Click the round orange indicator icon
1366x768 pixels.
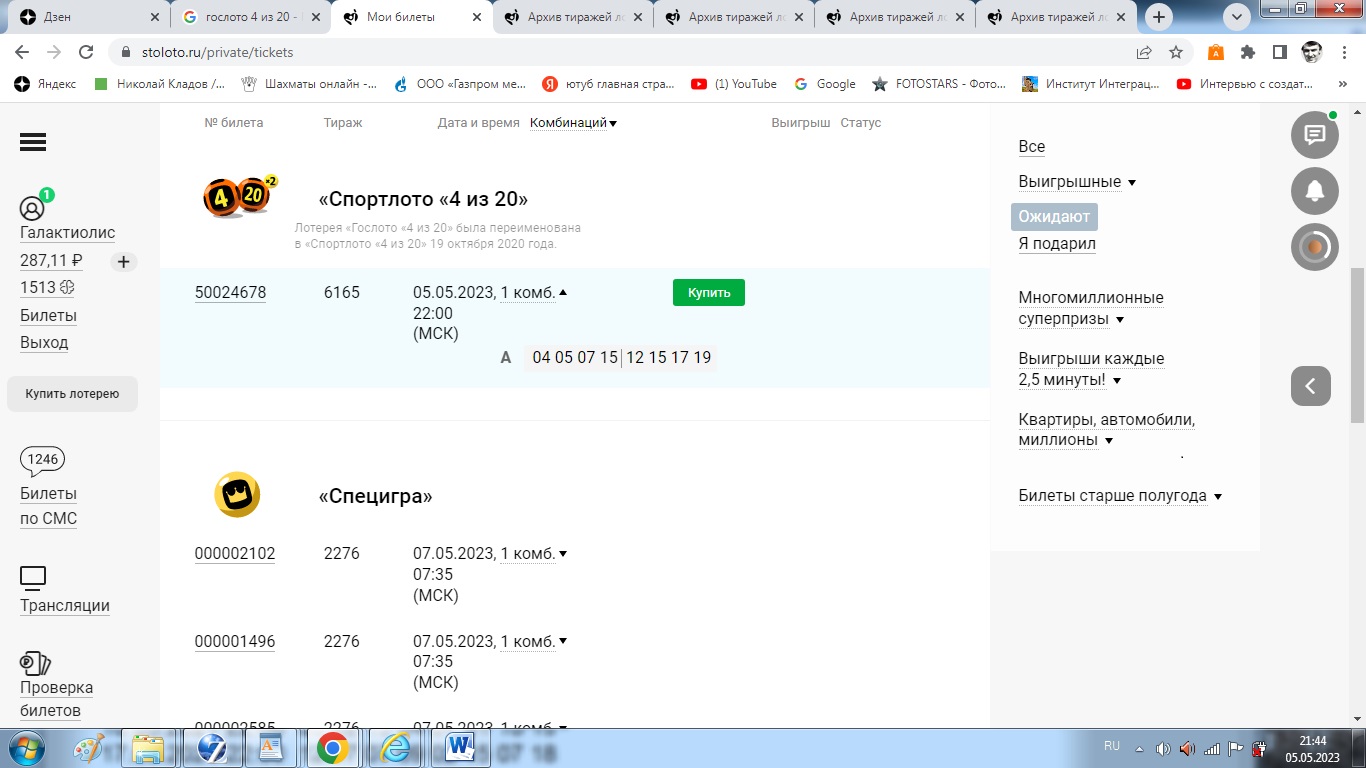coord(1314,247)
